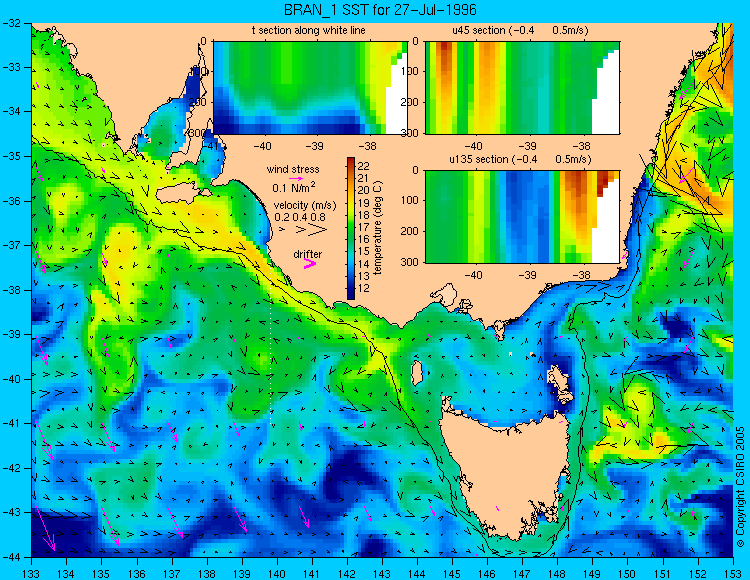Click longitude label '142' on the bottom axis
The height and width of the screenshot is (580, 750).
tap(347, 573)
